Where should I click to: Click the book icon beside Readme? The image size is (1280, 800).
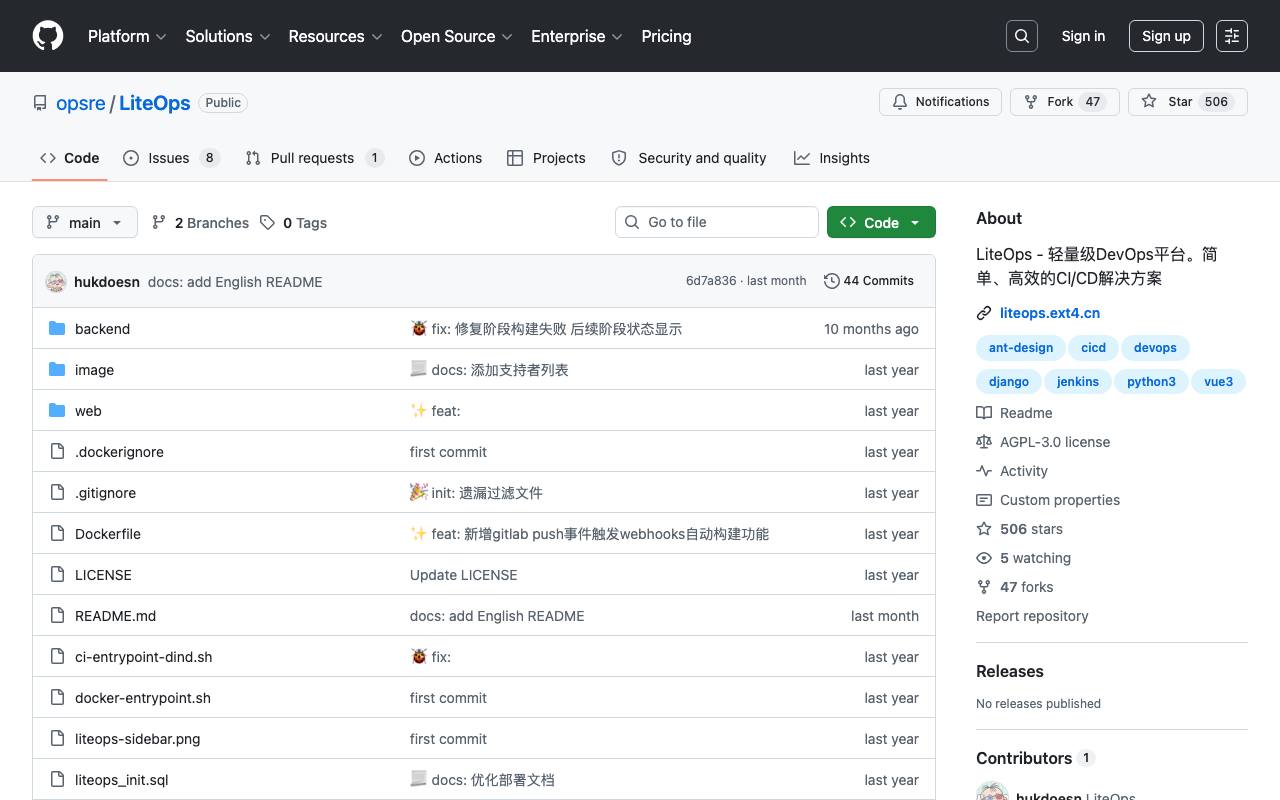point(984,413)
